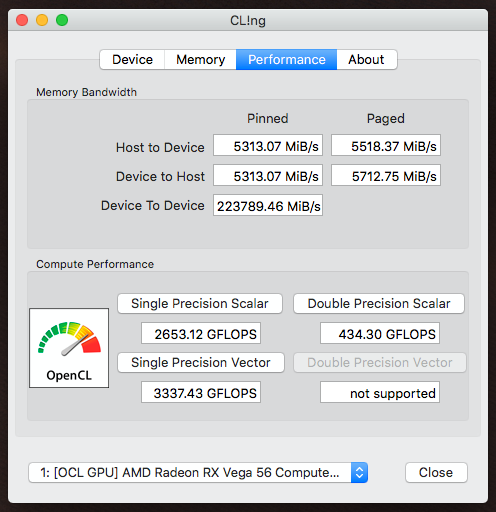Click the 'Compute Performance' section title

[x=95, y=264]
